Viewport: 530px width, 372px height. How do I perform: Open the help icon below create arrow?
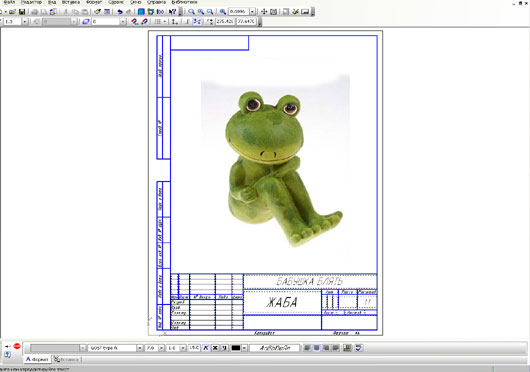[7, 355]
